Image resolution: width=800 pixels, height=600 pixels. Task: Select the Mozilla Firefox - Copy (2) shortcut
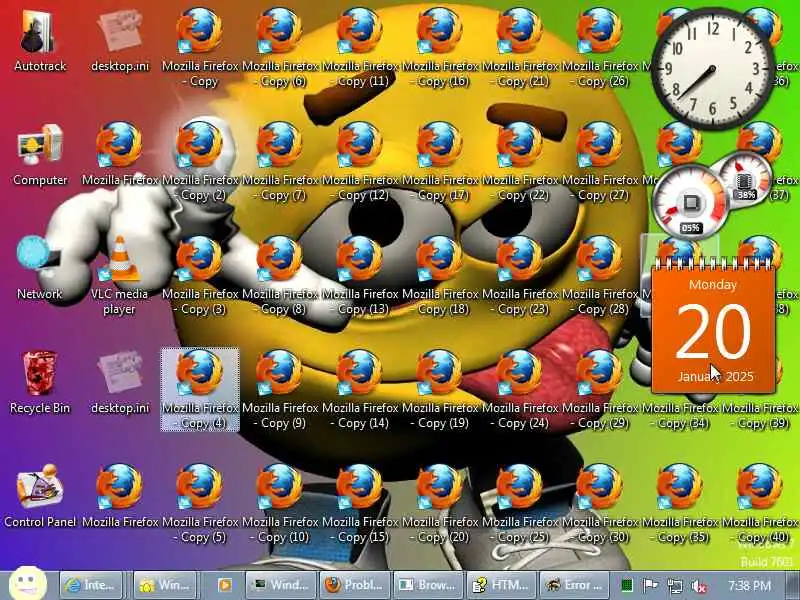(200, 161)
